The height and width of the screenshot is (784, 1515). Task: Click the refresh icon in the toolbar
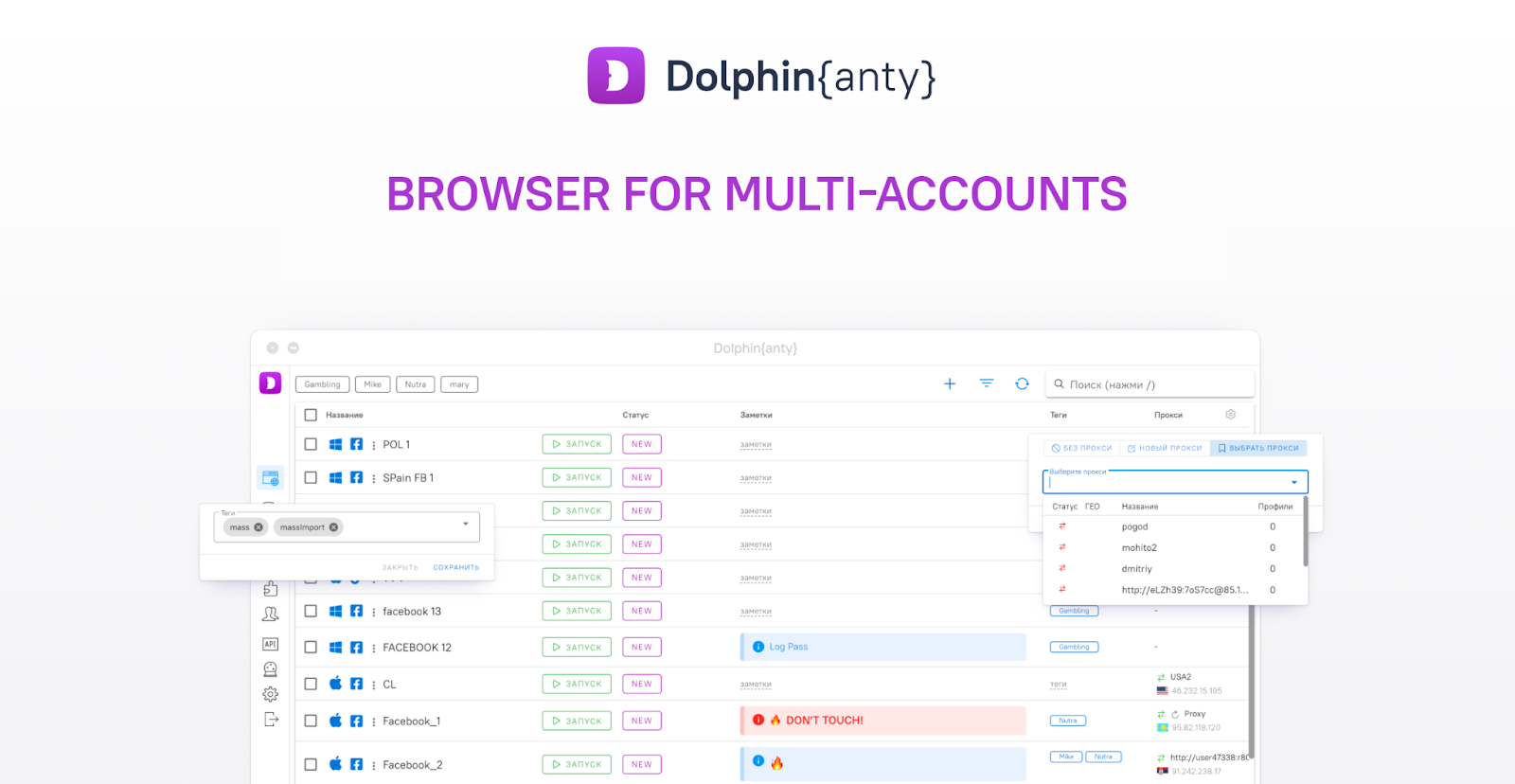(x=1022, y=383)
